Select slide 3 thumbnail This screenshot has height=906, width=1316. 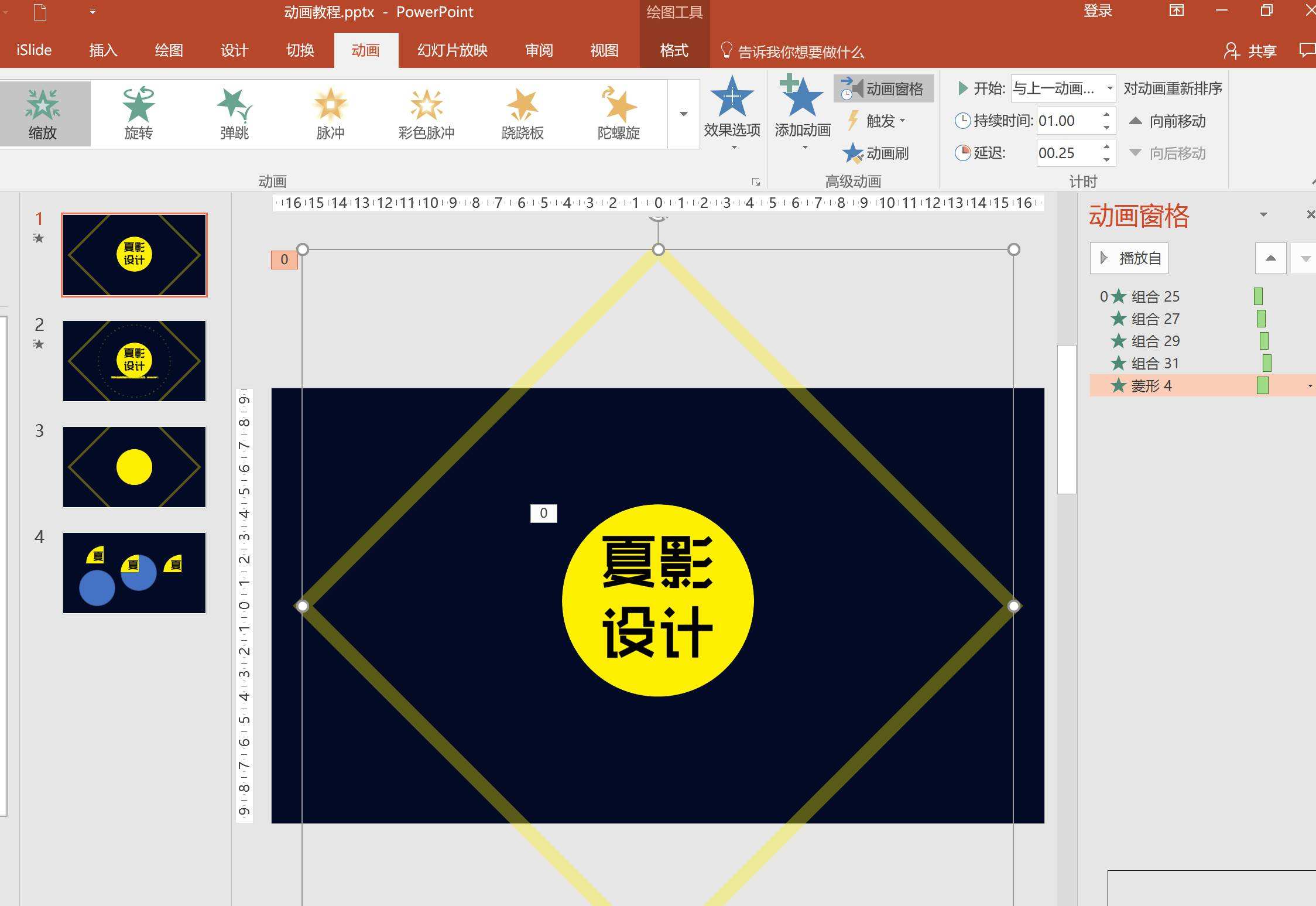(x=134, y=467)
